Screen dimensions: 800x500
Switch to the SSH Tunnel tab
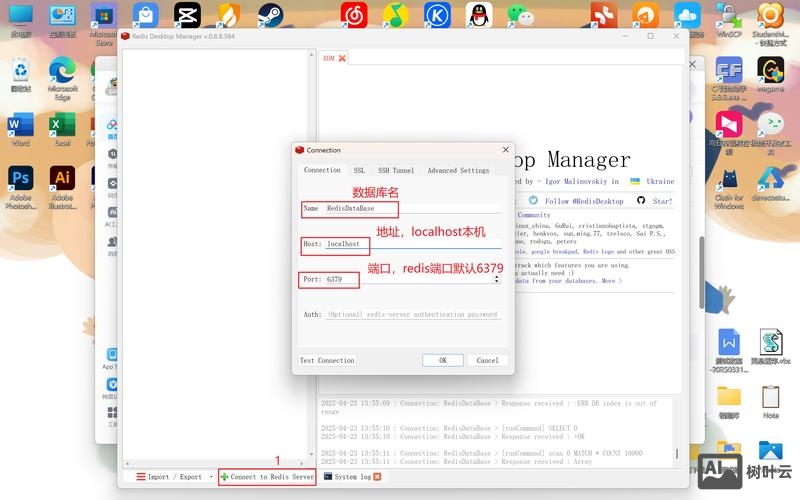tap(396, 170)
